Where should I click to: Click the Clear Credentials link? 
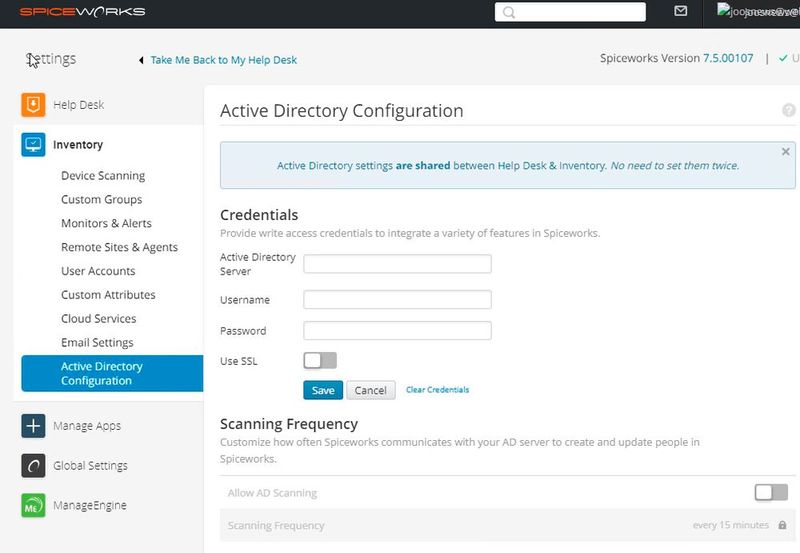click(437, 390)
